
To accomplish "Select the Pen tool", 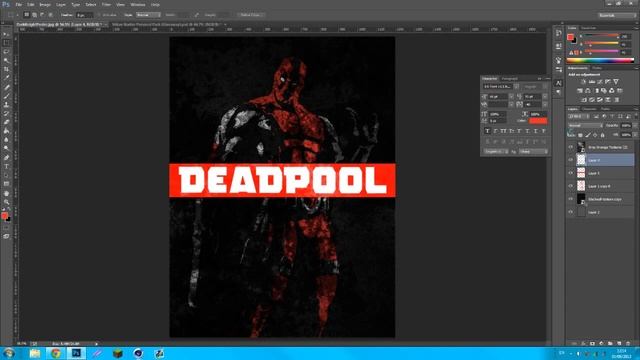I will pos(6,158).
